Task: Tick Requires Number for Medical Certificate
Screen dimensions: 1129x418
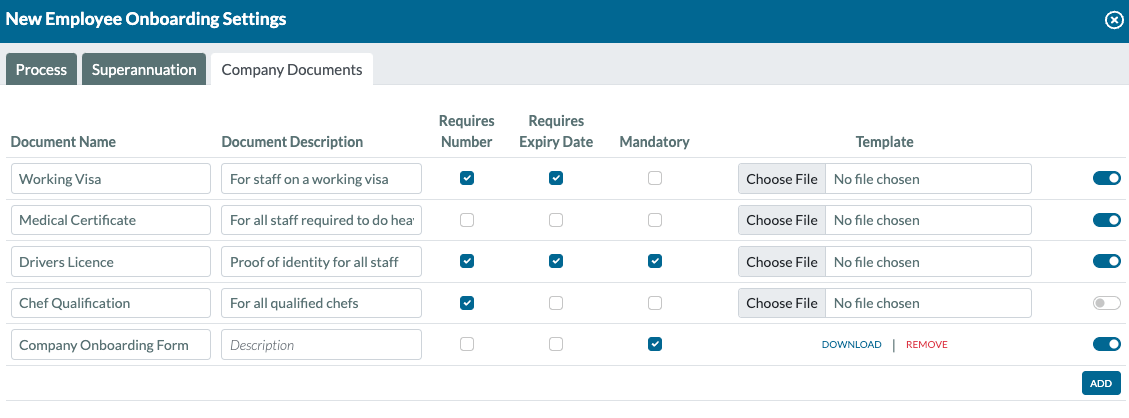Action: point(467,220)
